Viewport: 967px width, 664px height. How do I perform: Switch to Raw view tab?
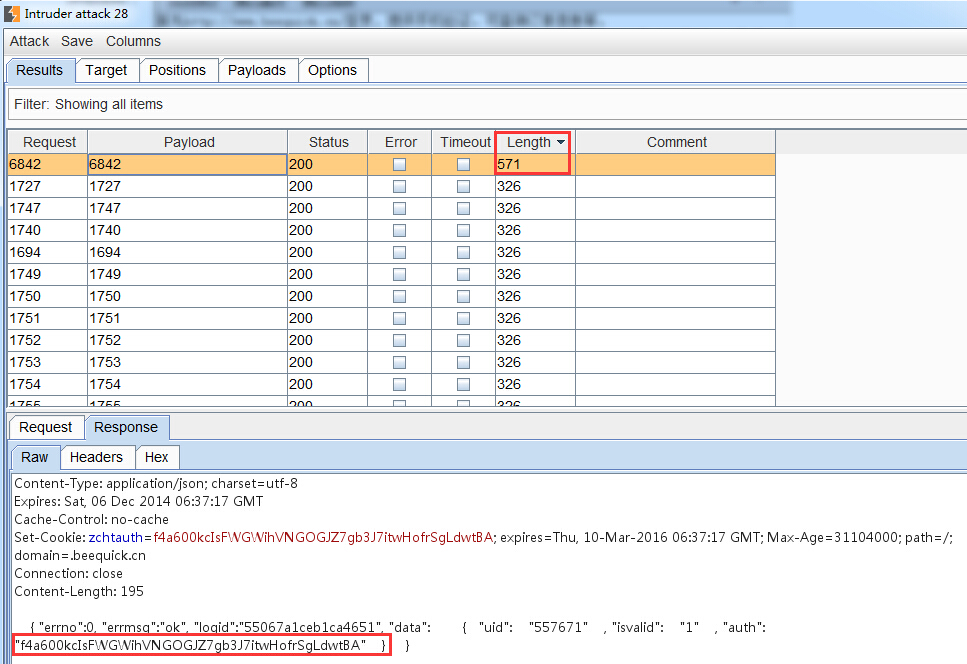[35, 457]
